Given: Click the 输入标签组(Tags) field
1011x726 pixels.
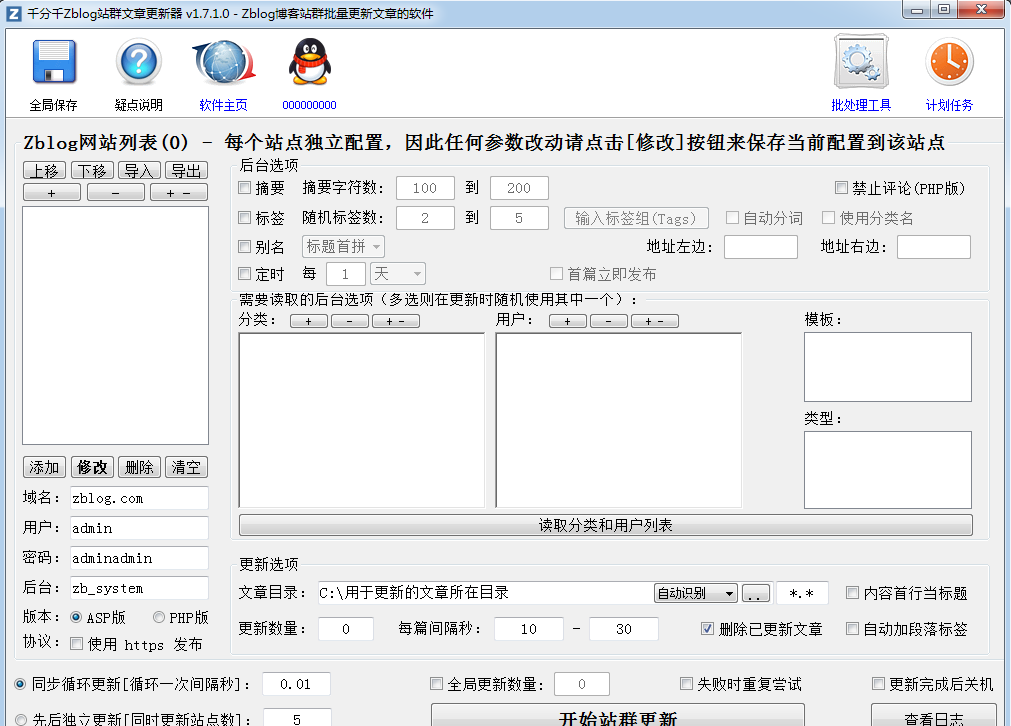Looking at the screenshot, I should 636,218.
